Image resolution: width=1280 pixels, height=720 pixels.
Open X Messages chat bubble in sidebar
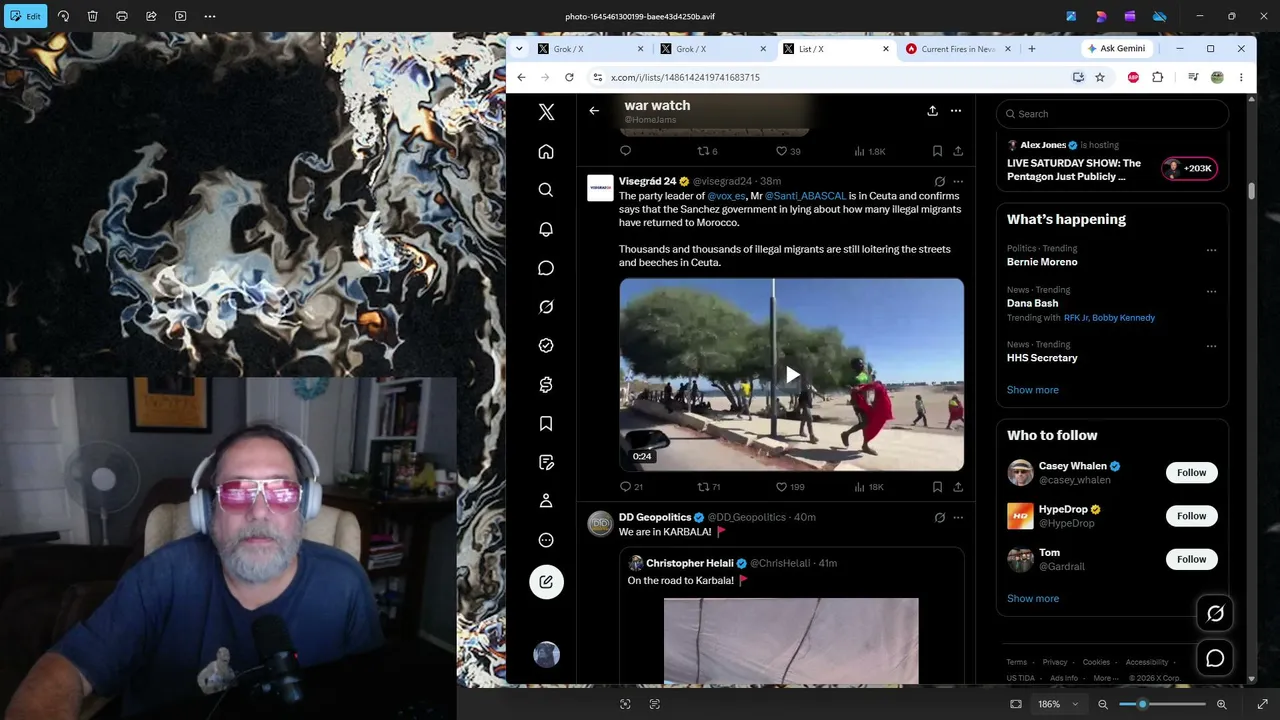pos(546,268)
